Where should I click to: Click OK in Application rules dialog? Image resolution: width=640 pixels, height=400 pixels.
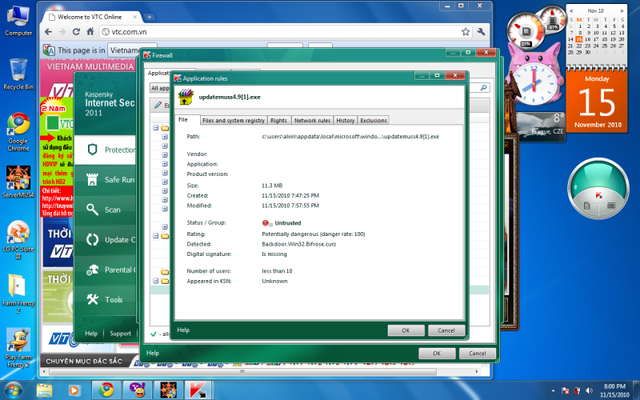(x=406, y=330)
